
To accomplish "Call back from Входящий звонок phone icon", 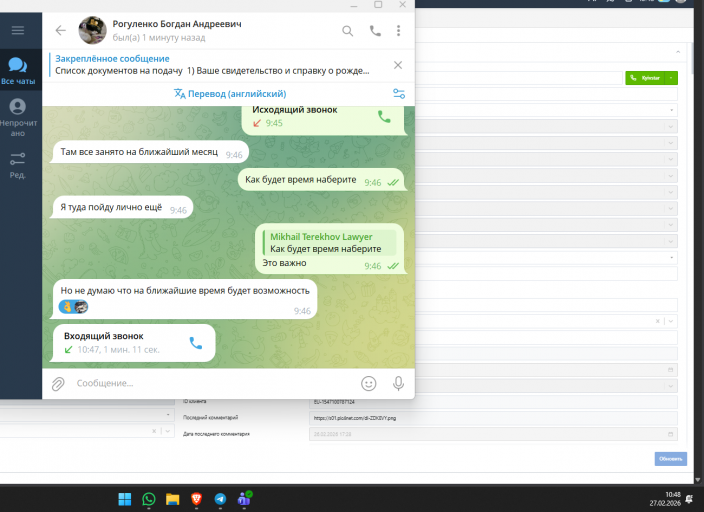I will point(196,343).
